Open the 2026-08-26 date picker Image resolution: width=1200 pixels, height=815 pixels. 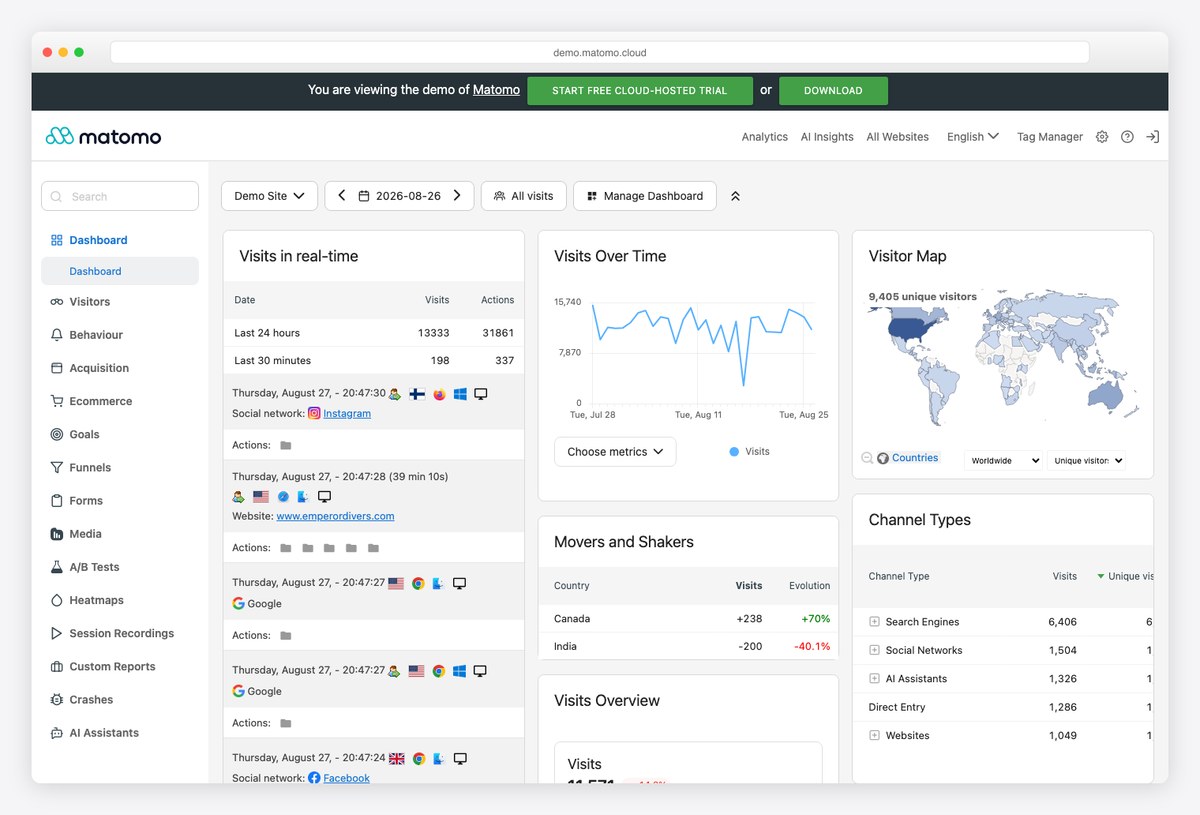pyautogui.click(x=399, y=196)
